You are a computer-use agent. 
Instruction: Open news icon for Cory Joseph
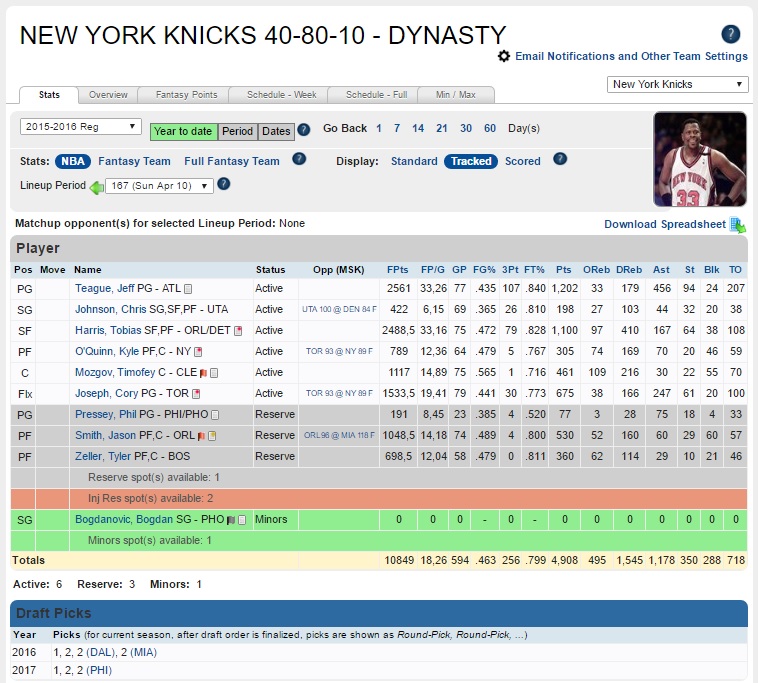coord(196,394)
